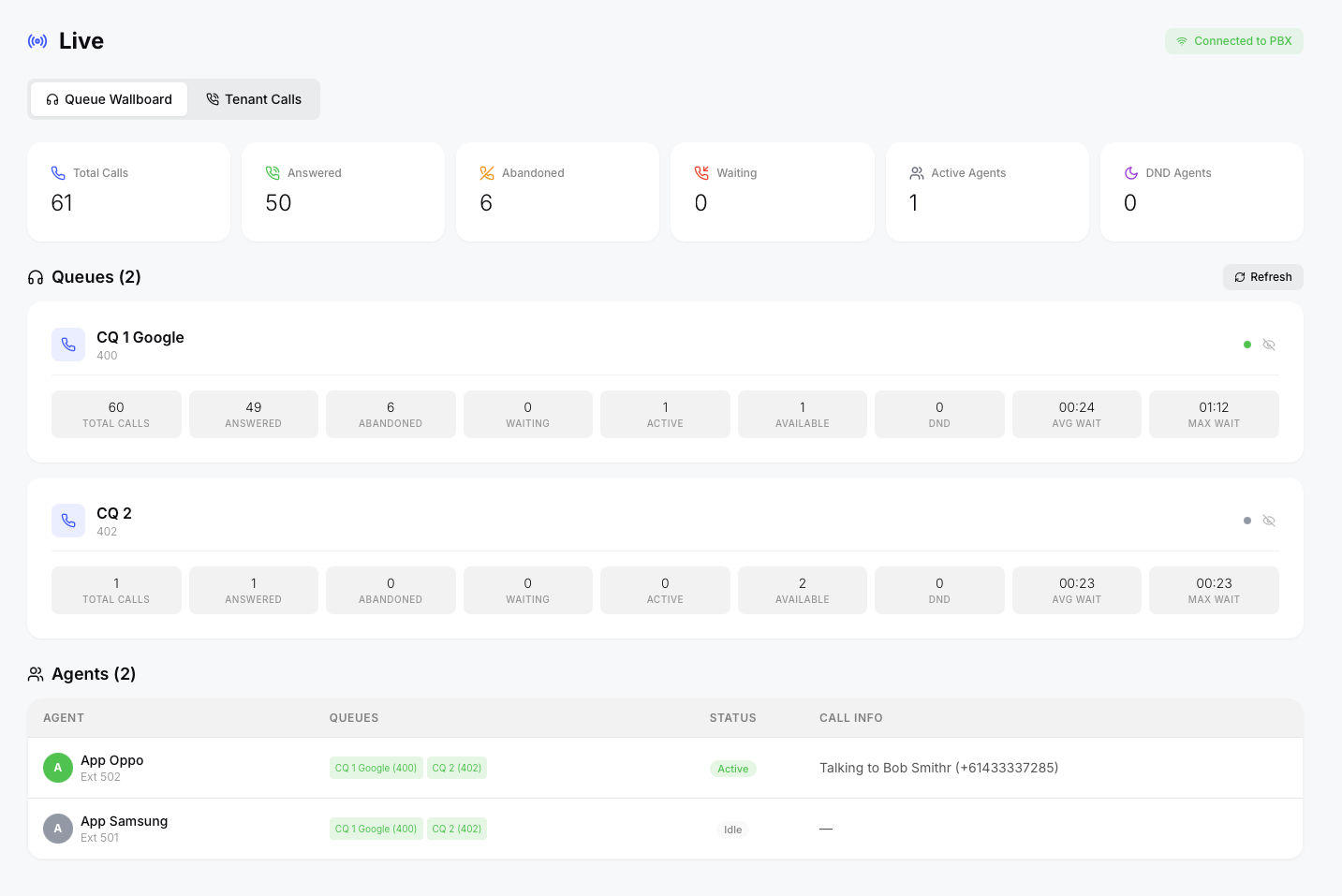This screenshot has width=1342, height=896.
Task: Click App Oppo's CQ 2 (402) queue tag
Action: point(457,768)
